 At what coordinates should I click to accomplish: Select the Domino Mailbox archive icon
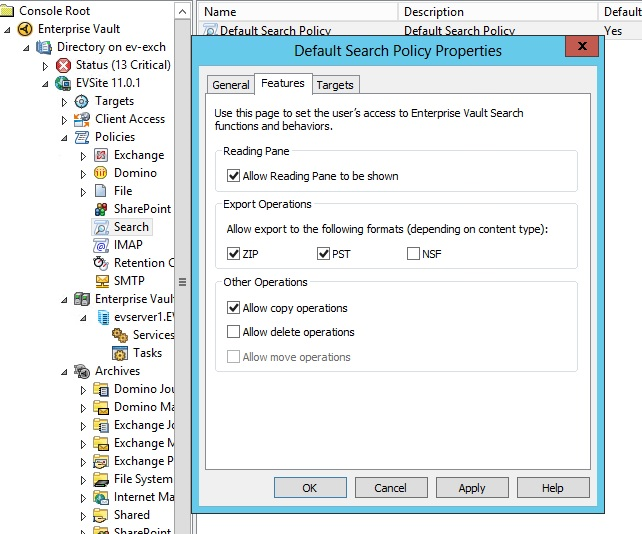[101, 407]
